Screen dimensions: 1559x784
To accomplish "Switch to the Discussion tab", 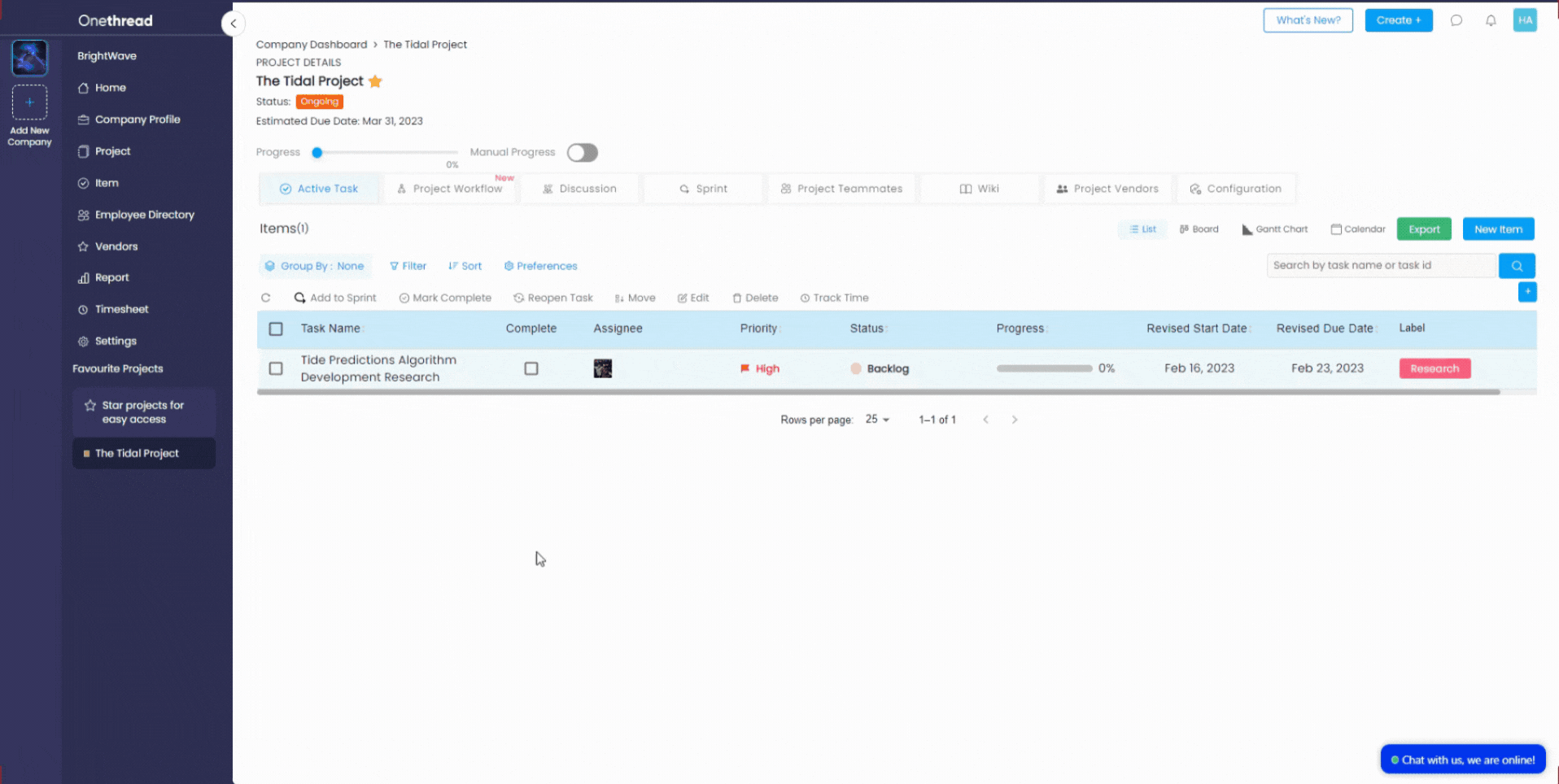I will [579, 189].
